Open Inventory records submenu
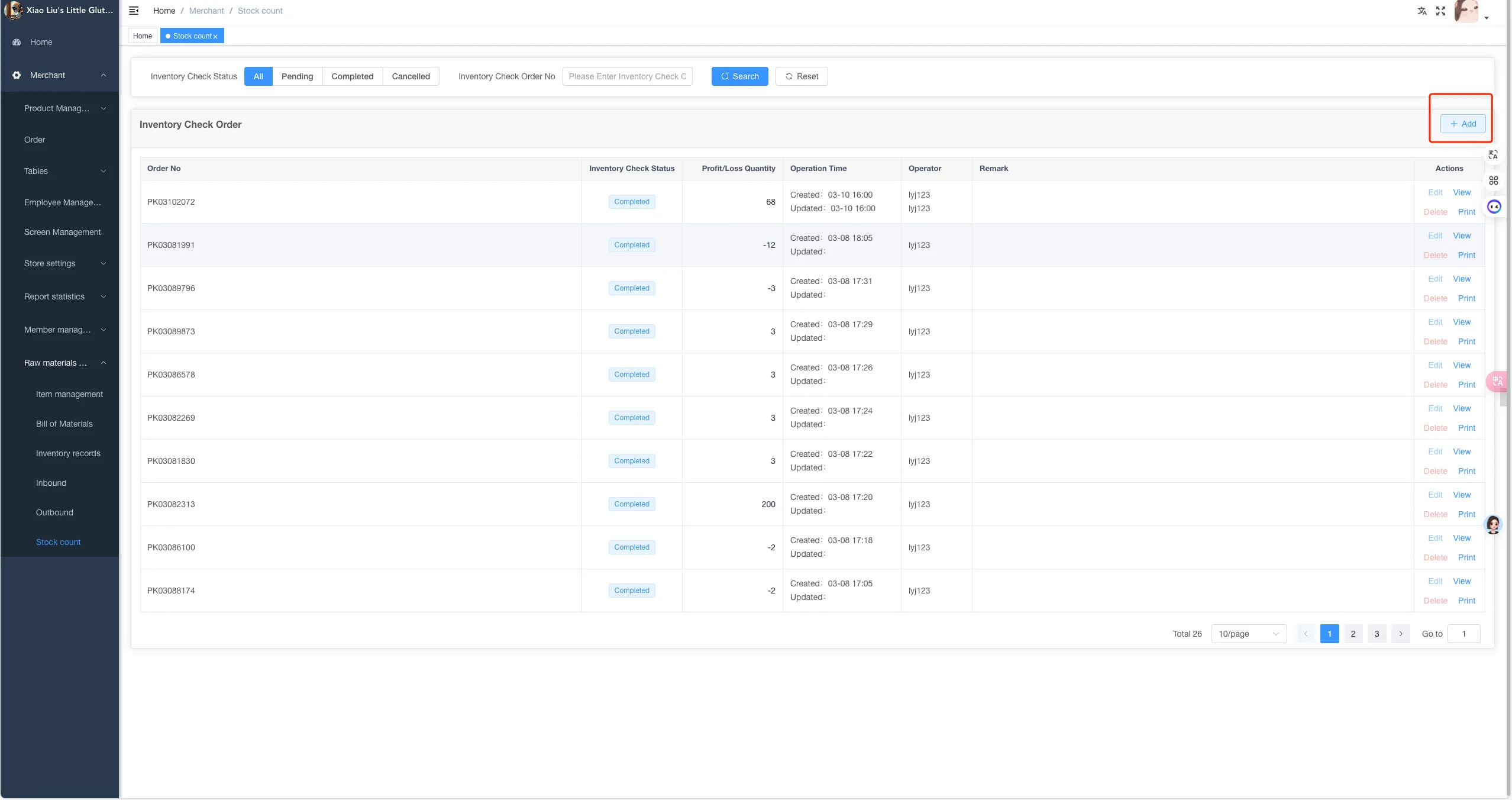The width and height of the screenshot is (1512, 800). tap(59, 453)
